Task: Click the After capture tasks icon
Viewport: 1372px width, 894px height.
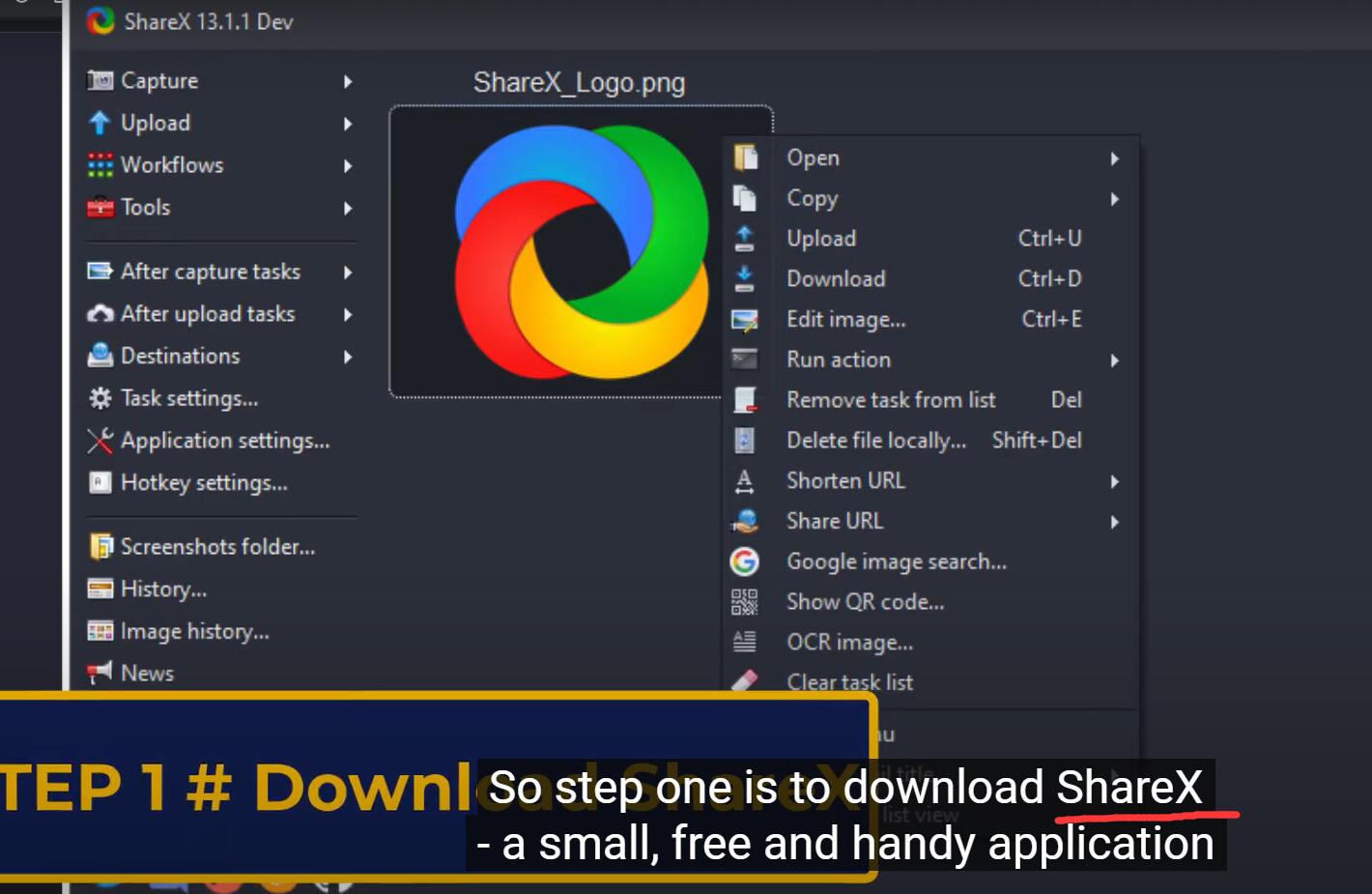Action: coord(100,272)
